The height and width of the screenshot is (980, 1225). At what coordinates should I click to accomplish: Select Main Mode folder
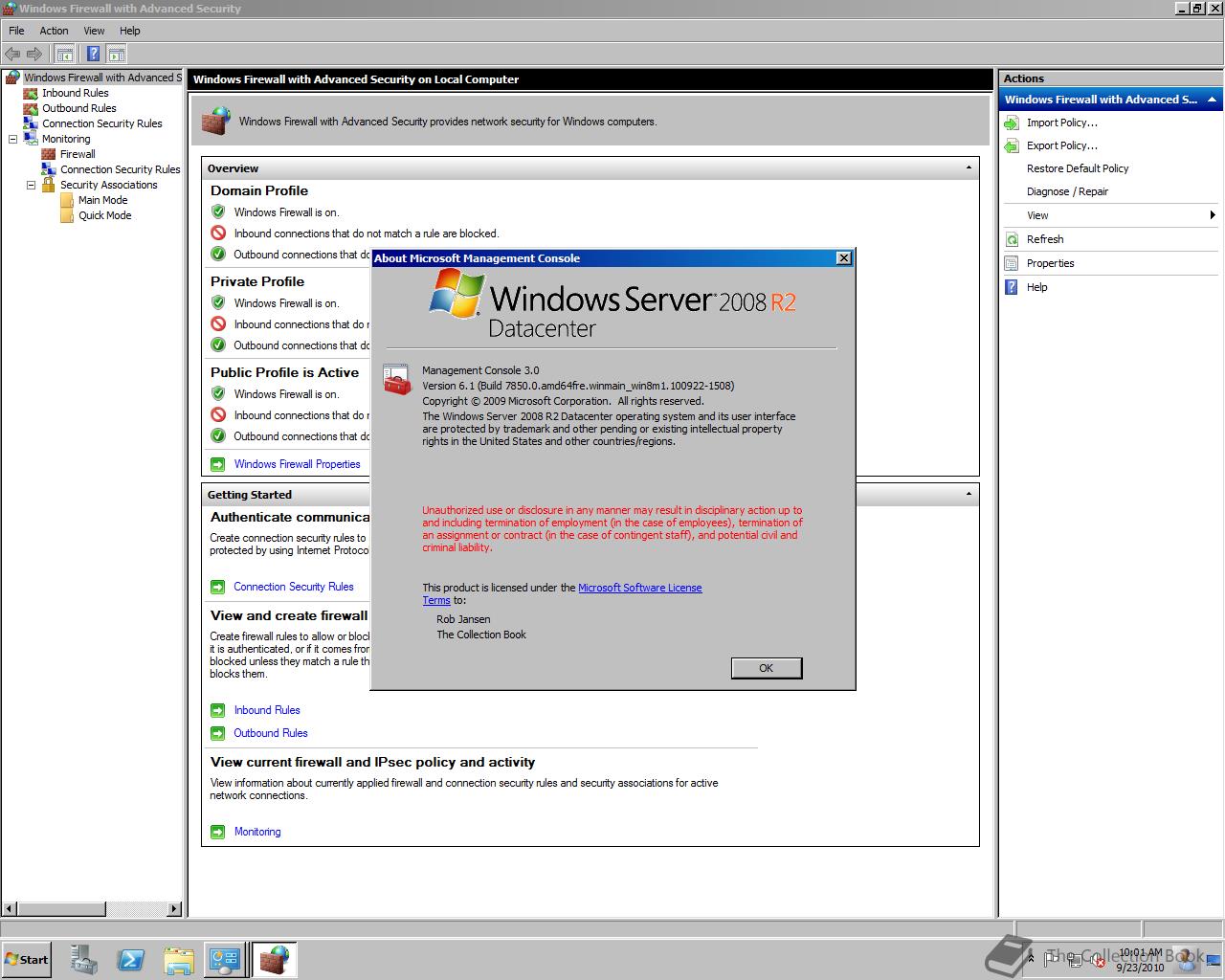pos(102,200)
